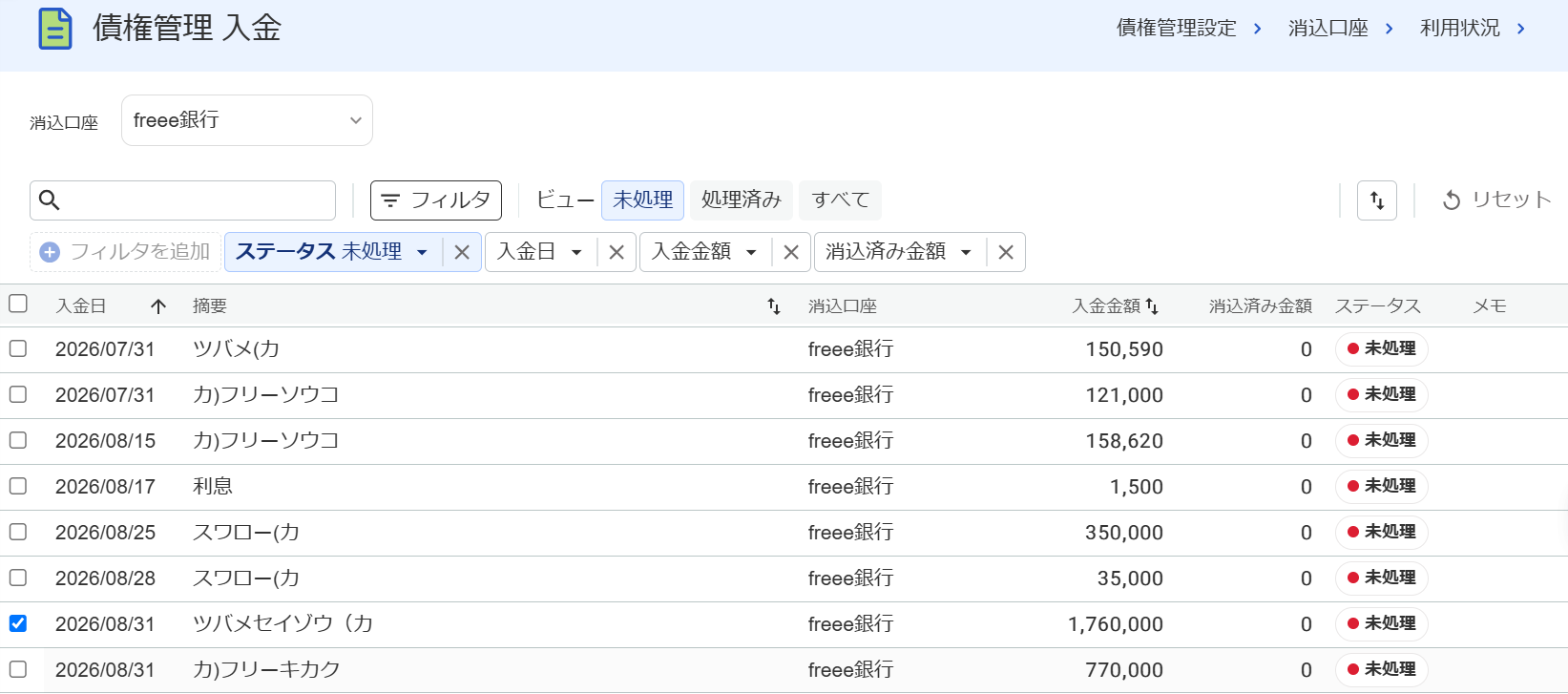Screen dimensions: 1568x694
Task: Click the green document icon beside 債権管理 入金
Action: point(54,29)
